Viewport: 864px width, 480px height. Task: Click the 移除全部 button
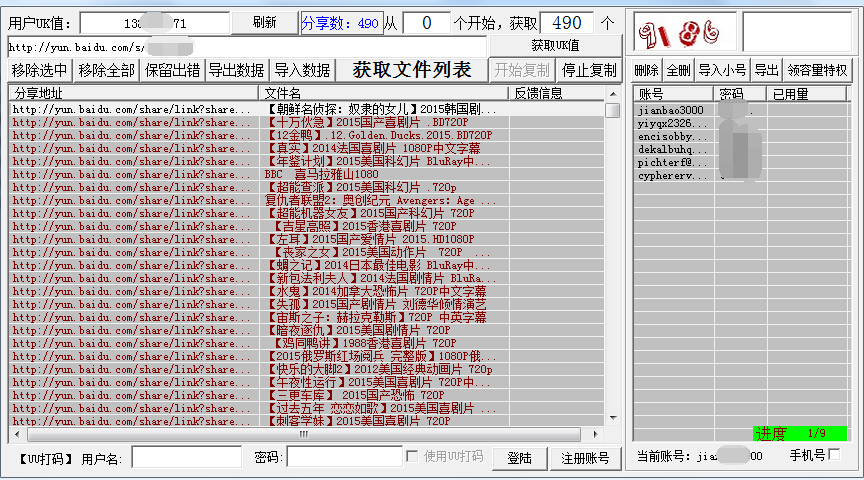(106, 70)
